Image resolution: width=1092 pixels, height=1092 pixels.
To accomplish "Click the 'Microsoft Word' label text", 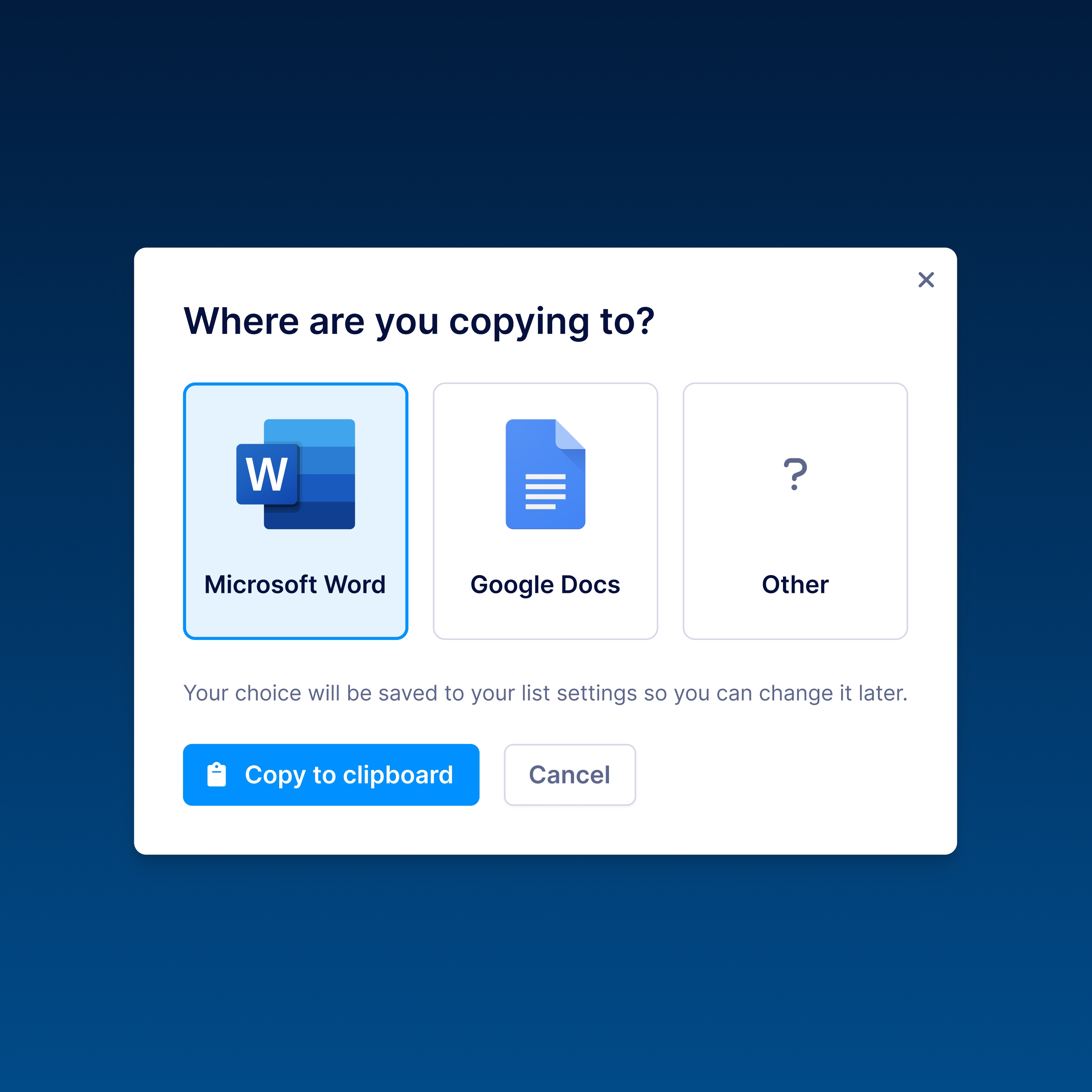I will point(295,585).
